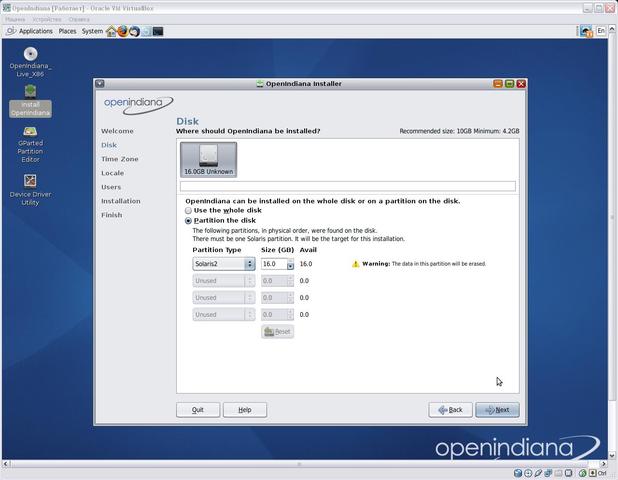The width and height of the screenshot is (618, 480).
Task: Click the VirtualBox mouse integration icon
Action: coord(583,473)
